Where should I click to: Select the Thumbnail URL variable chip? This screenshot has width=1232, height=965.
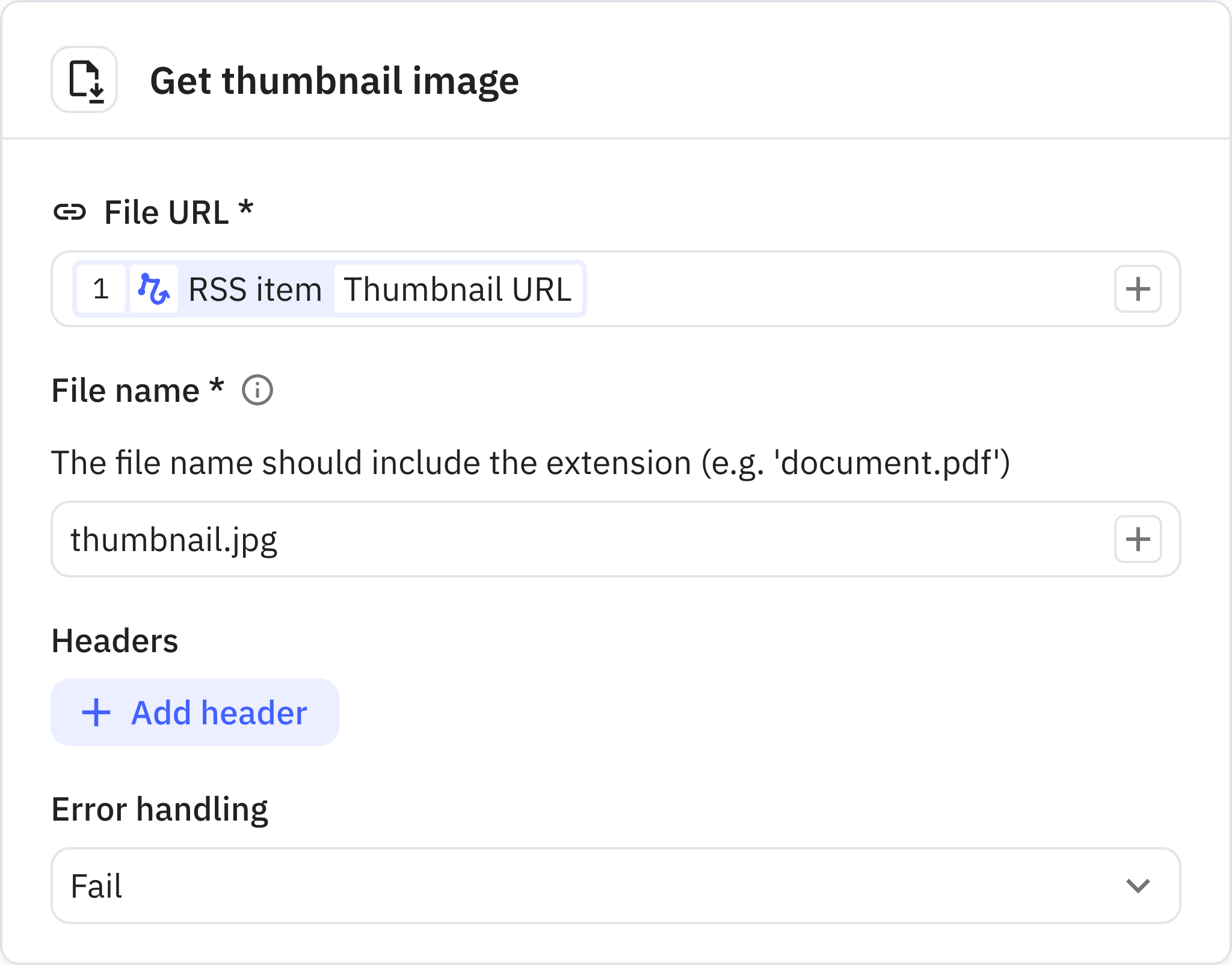click(x=458, y=289)
